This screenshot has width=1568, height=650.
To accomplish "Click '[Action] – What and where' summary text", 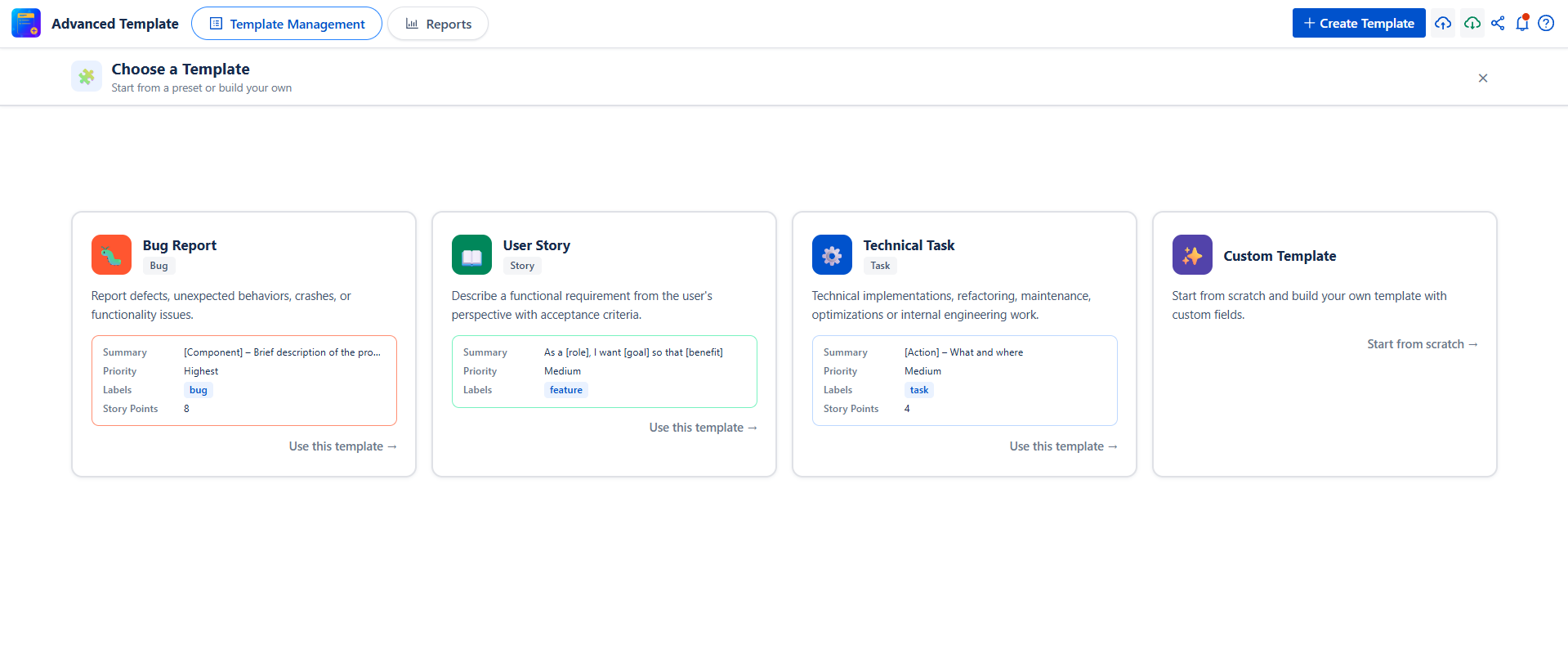I will [963, 352].
